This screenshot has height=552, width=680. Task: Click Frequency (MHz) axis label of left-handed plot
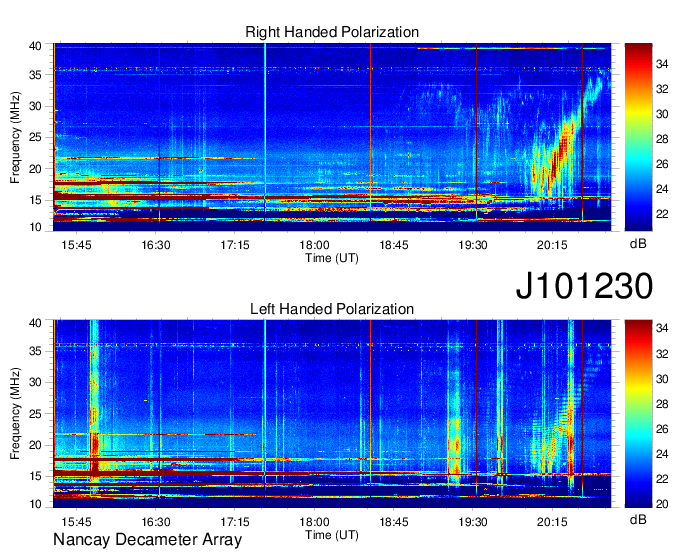click(15, 414)
